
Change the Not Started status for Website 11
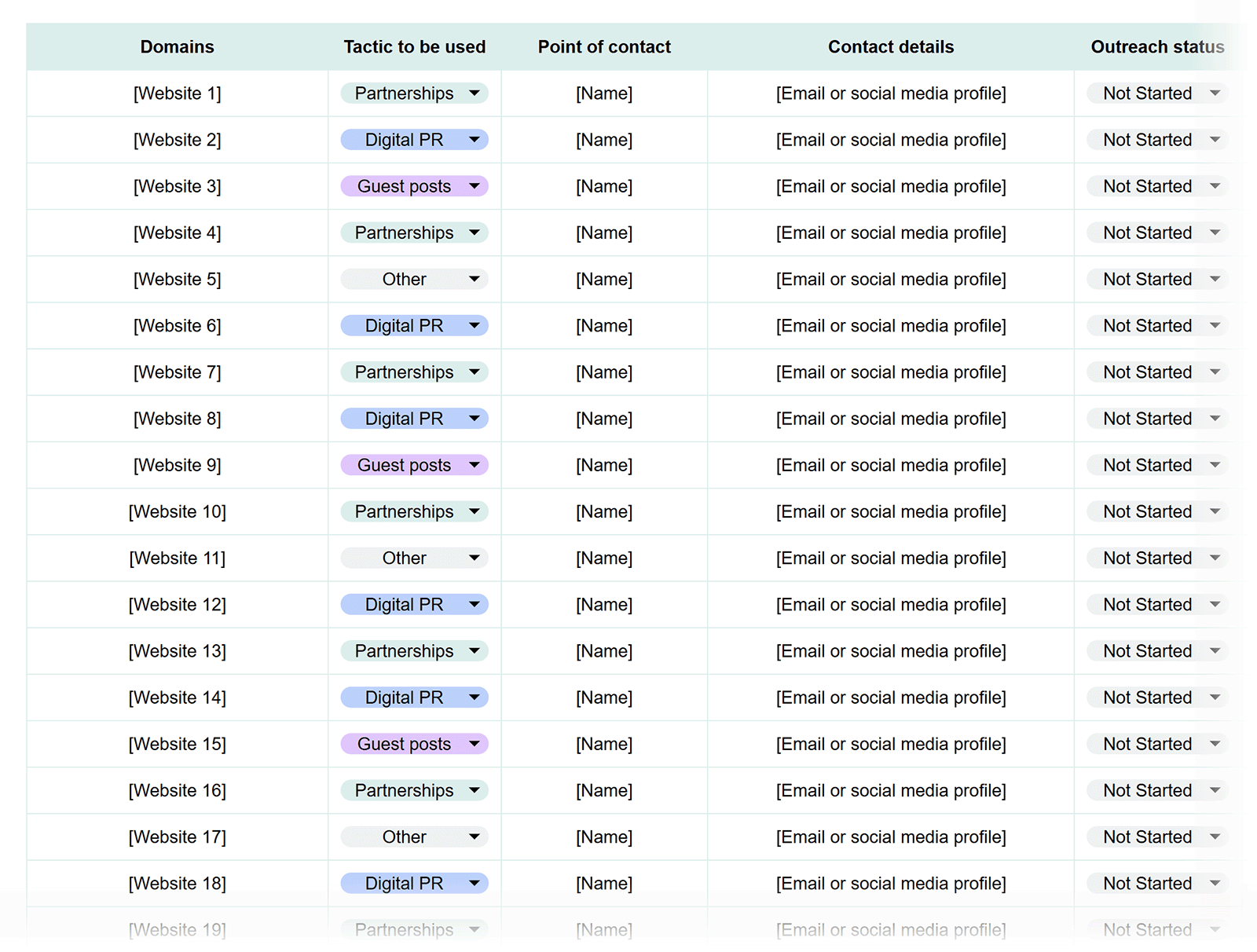[1157, 558]
